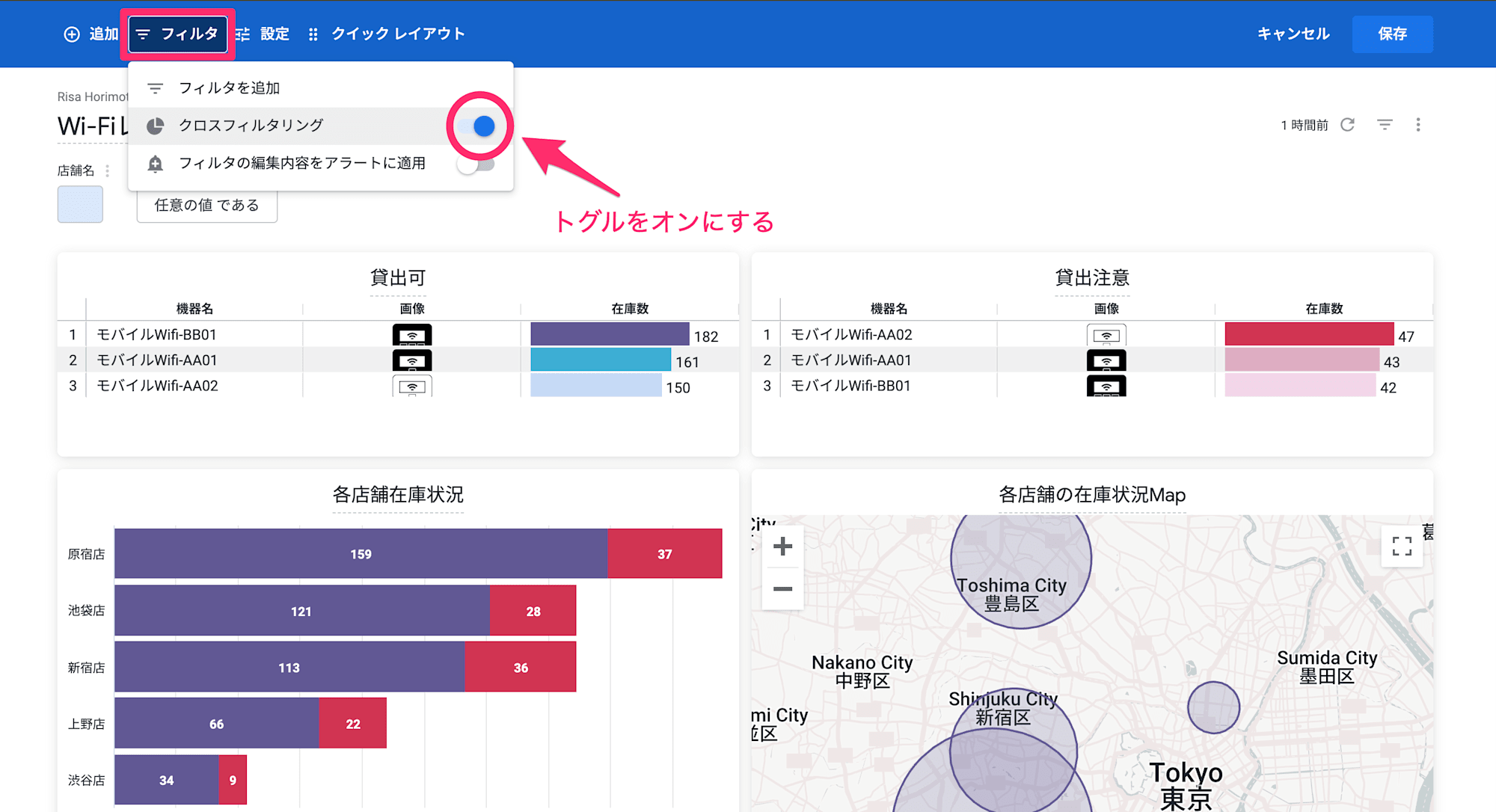Click 新宿店 red bar segment 36
Image resolution: width=1496 pixels, height=812 pixels.
[x=521, y=667]
